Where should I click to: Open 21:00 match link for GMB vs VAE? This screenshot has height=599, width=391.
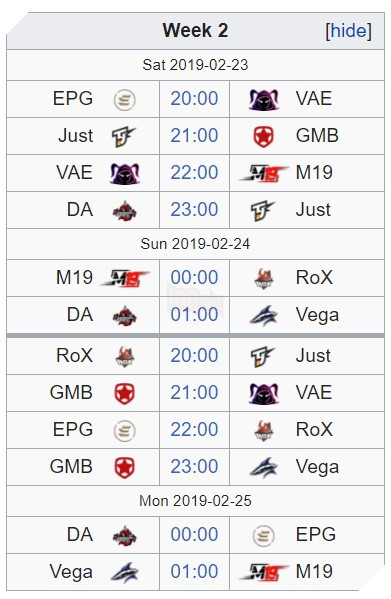[x=194, y=392]
